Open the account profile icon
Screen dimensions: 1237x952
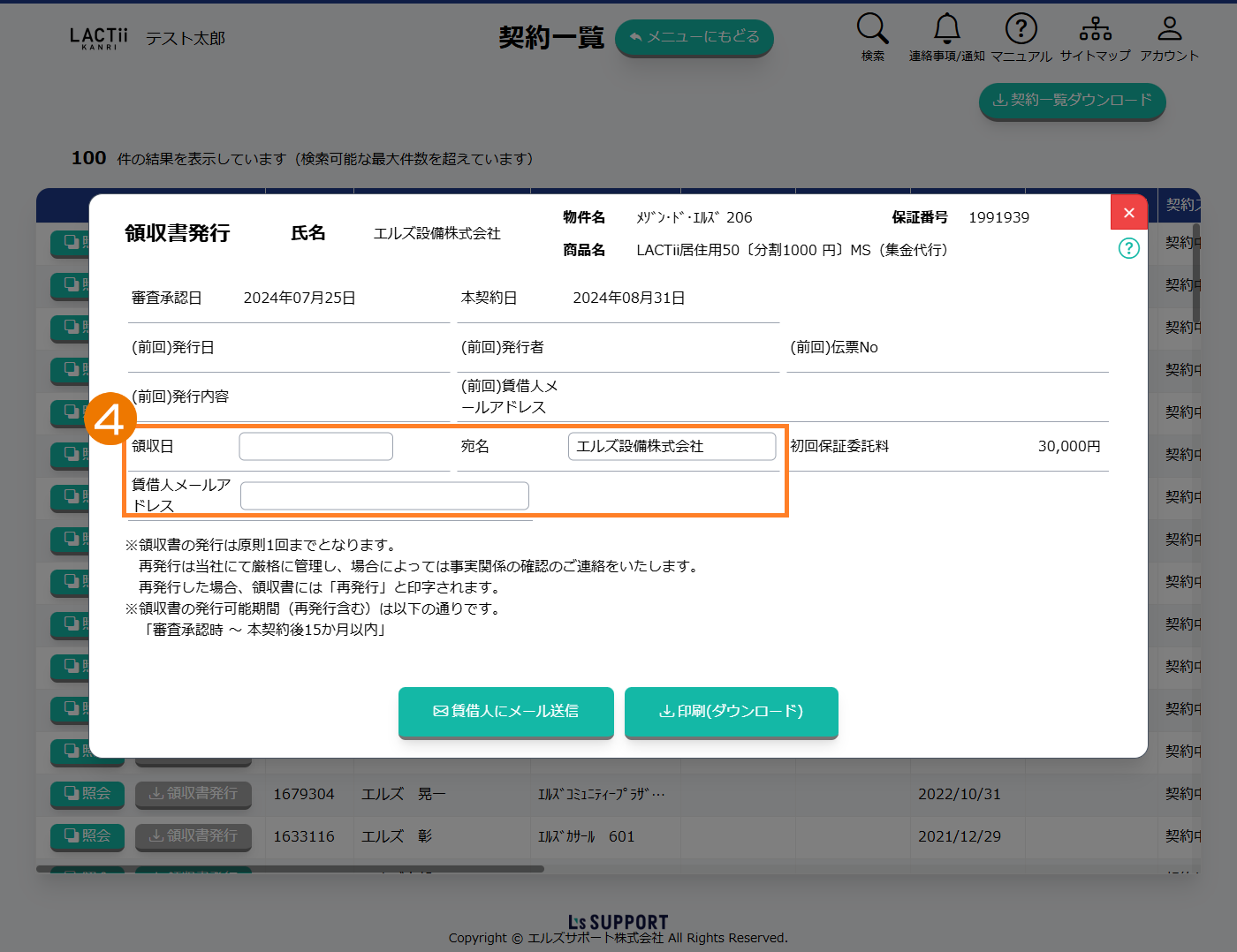pyautogui.click(x=1169, y=30)
